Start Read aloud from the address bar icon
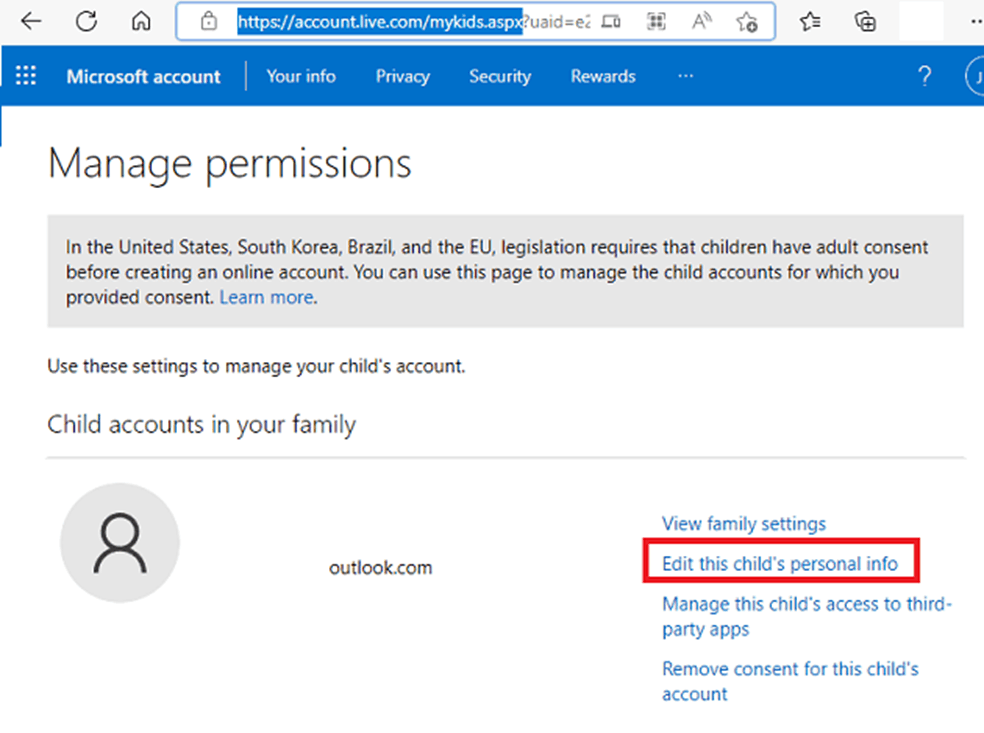The width and height of the screenshot is (984, 733). click(702, 22)
